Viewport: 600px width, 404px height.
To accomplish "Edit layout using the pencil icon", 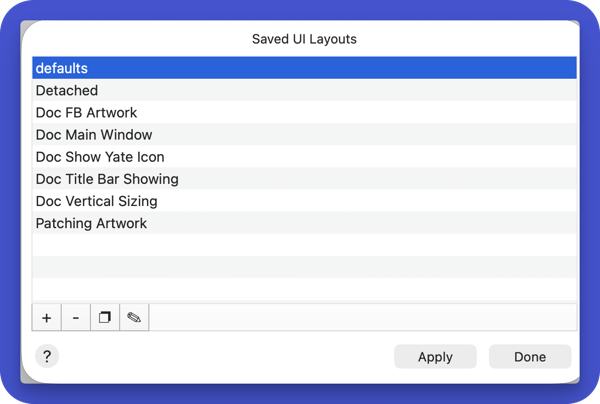I will [134, 317].
